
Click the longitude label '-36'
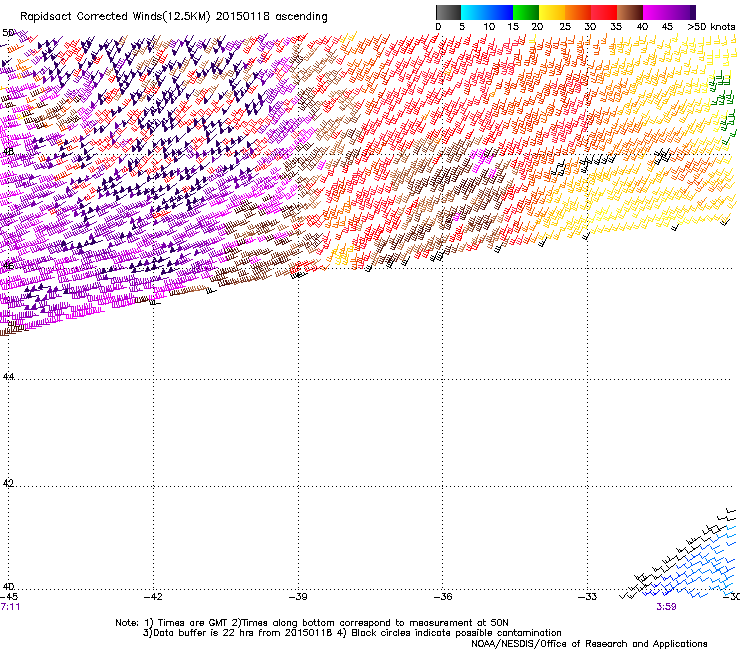[443, 597]
